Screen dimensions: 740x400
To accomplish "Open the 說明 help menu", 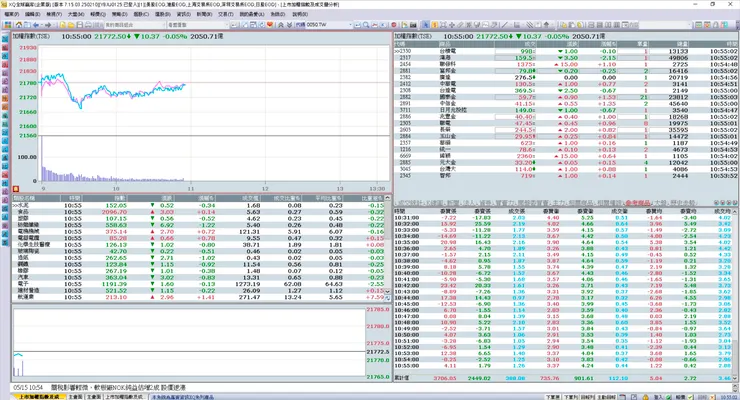I will pos(300,14).
